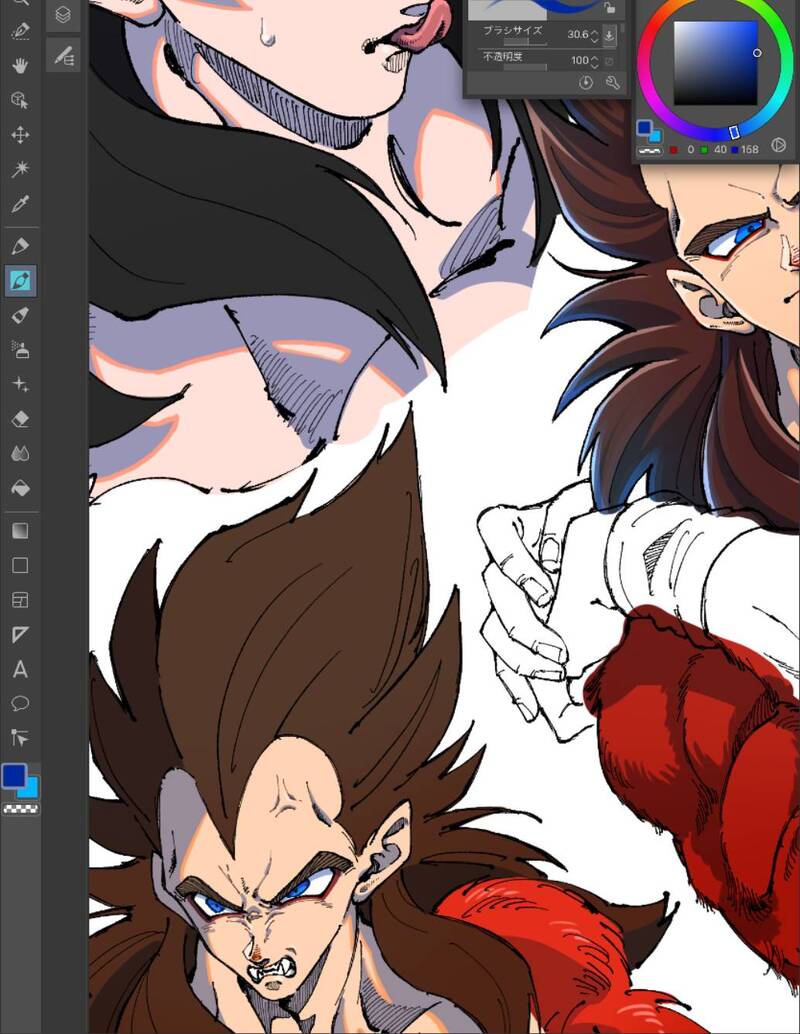The image size is (800, 1034).
Task: Select the Frame border tool
Action: (20, 600)
